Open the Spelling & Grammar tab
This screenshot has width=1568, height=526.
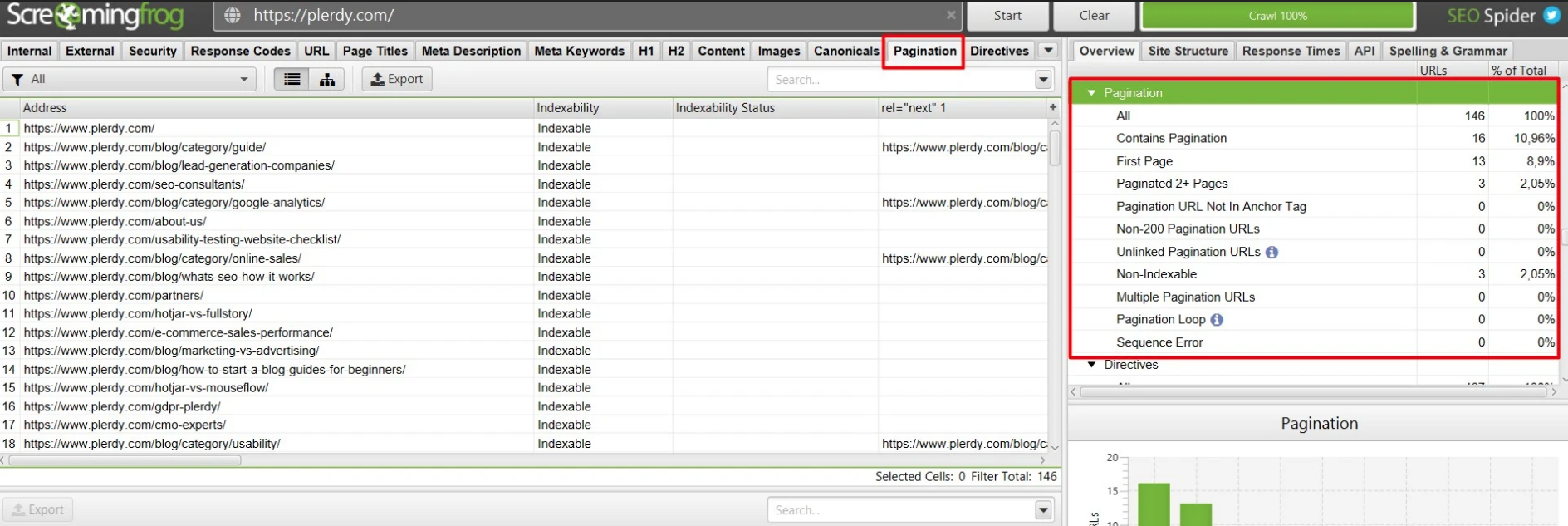1448,51
